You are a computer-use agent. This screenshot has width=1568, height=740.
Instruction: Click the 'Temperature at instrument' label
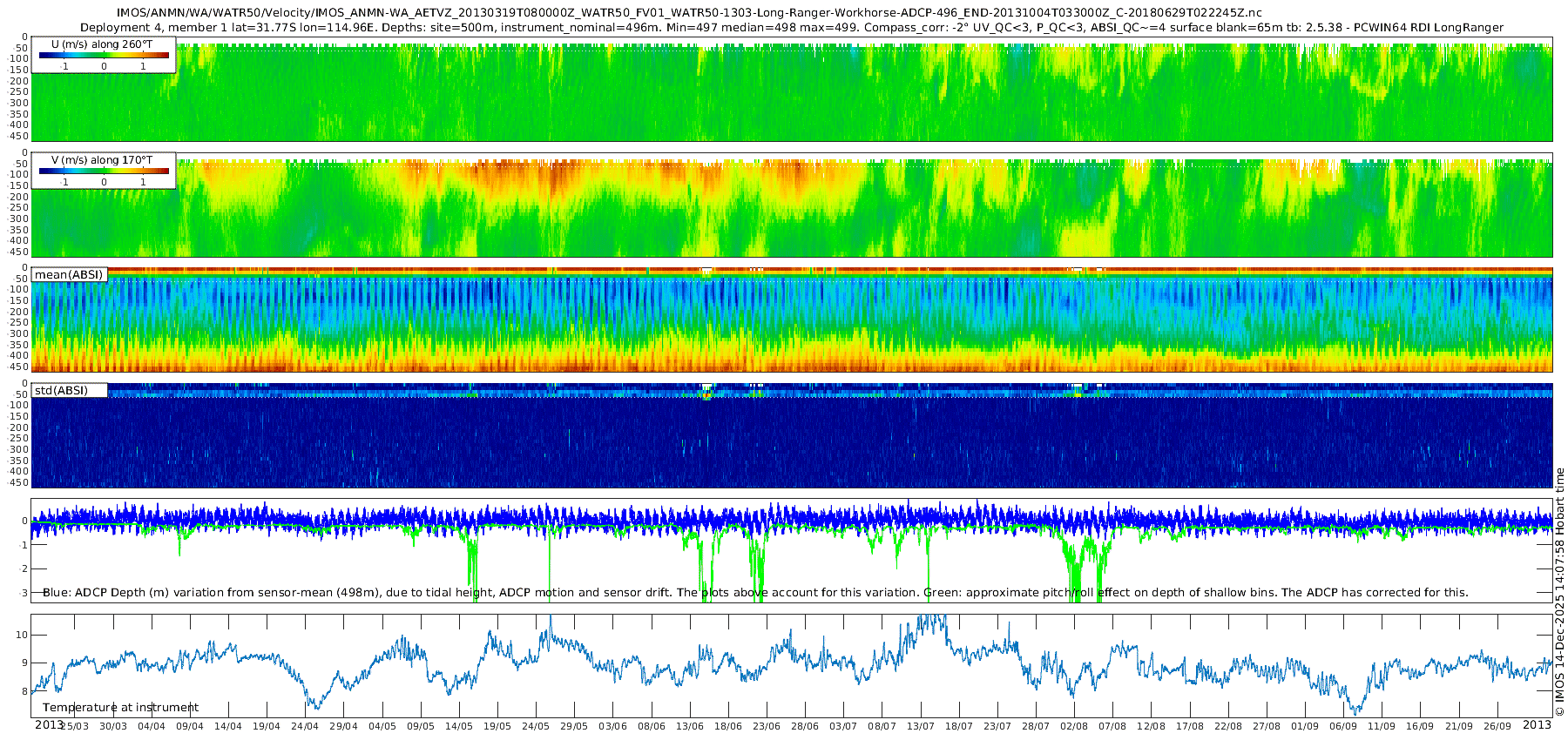[120, 708]
